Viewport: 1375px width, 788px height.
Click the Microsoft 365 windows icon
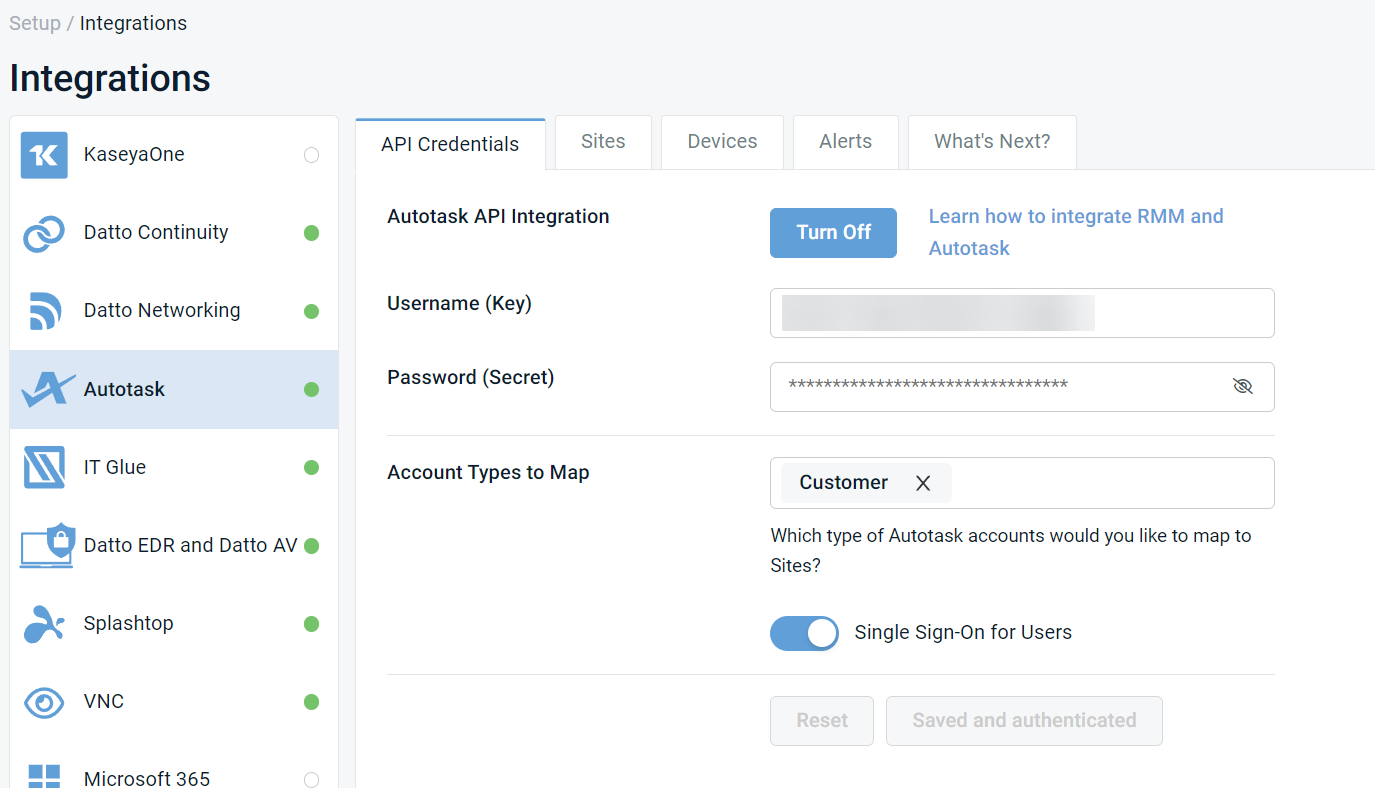(44, 776)
